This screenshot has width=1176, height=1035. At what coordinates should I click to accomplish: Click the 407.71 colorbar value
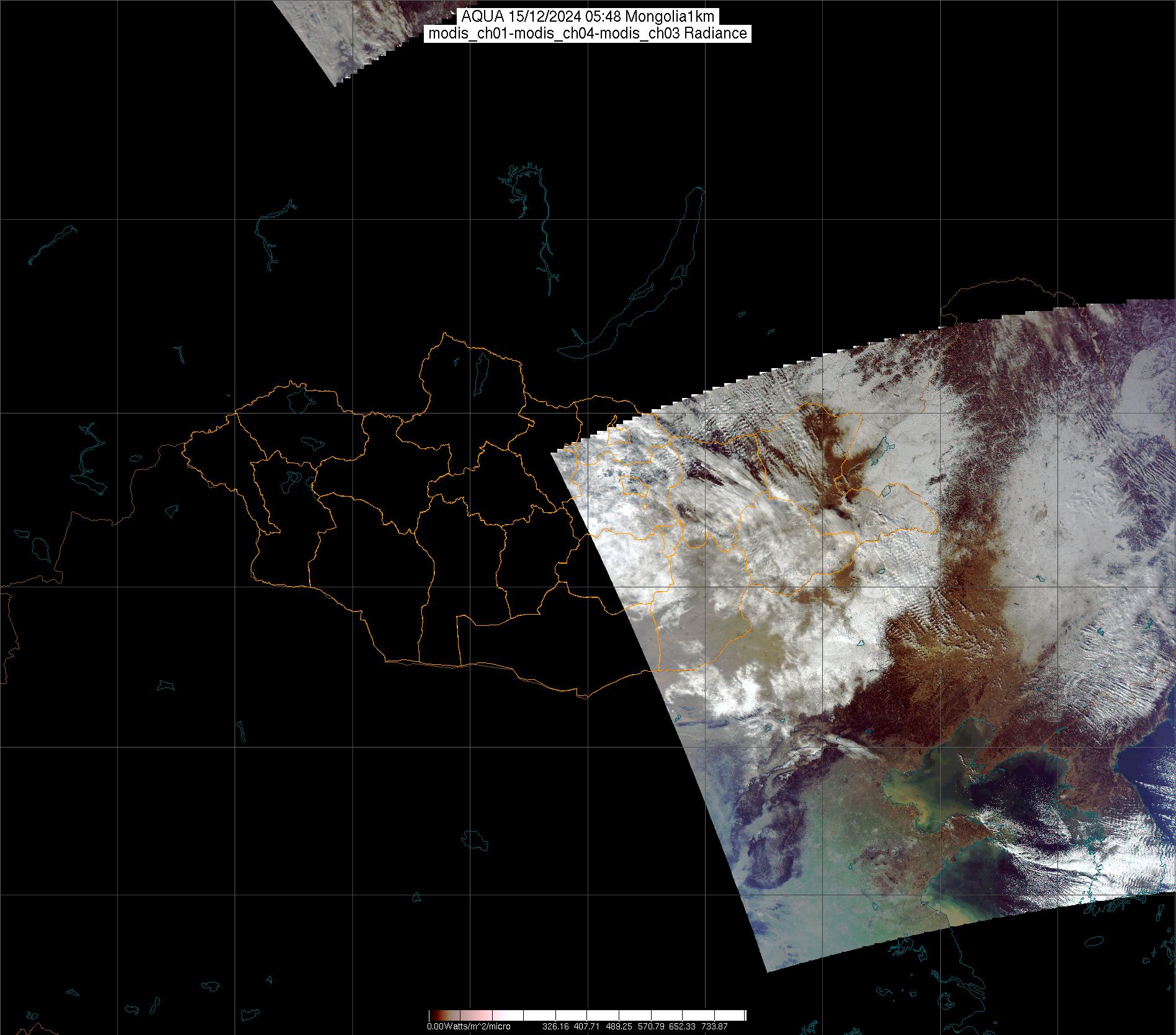pos(587,1027)
